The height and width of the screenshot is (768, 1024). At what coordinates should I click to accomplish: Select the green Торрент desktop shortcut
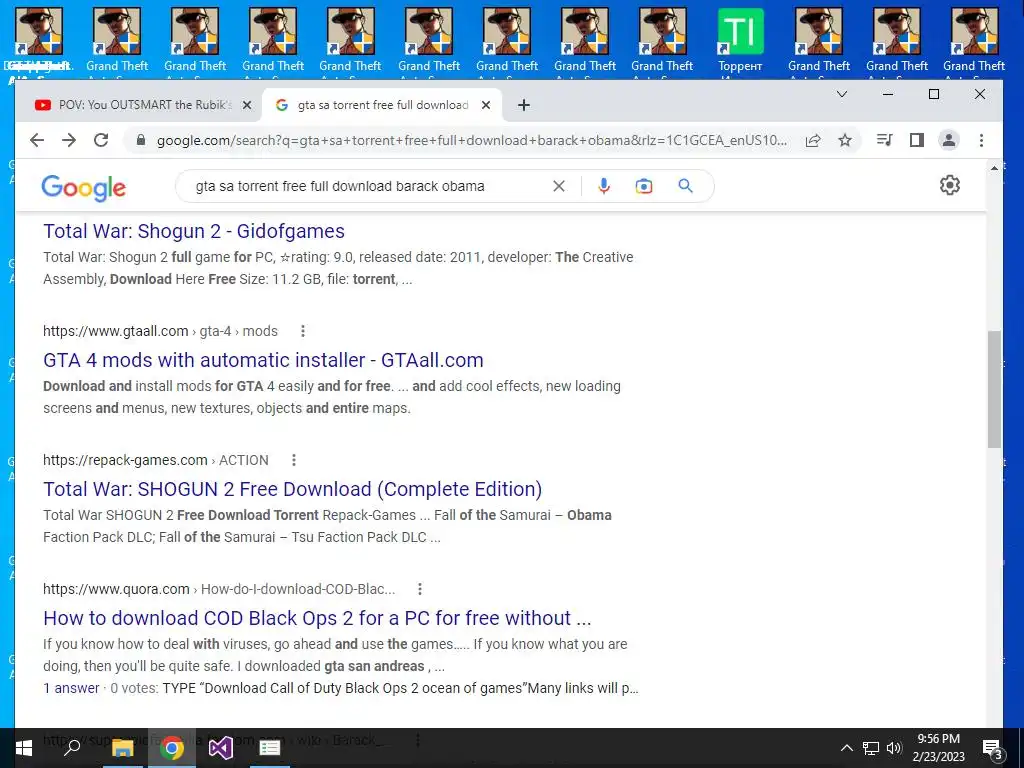(740, 39)
